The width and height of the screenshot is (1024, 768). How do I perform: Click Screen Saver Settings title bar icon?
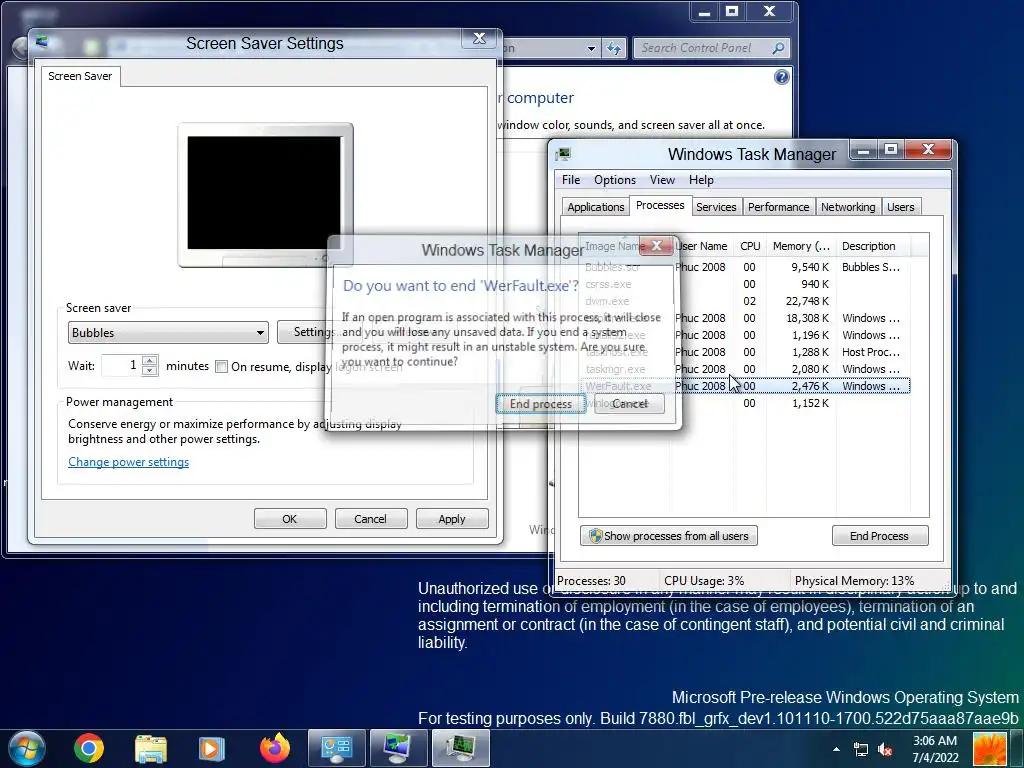click(42, 42)
